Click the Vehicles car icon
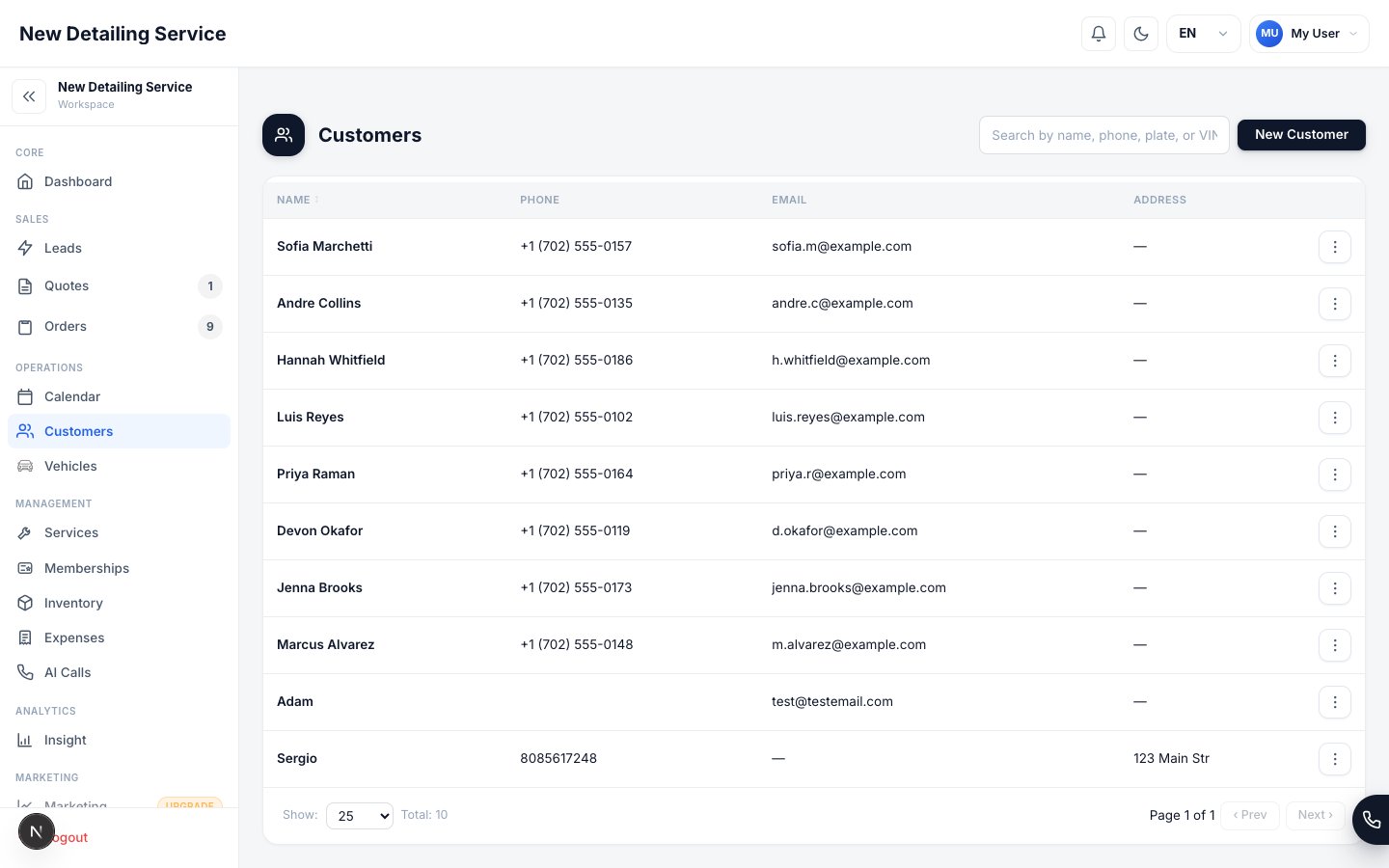 25,466
